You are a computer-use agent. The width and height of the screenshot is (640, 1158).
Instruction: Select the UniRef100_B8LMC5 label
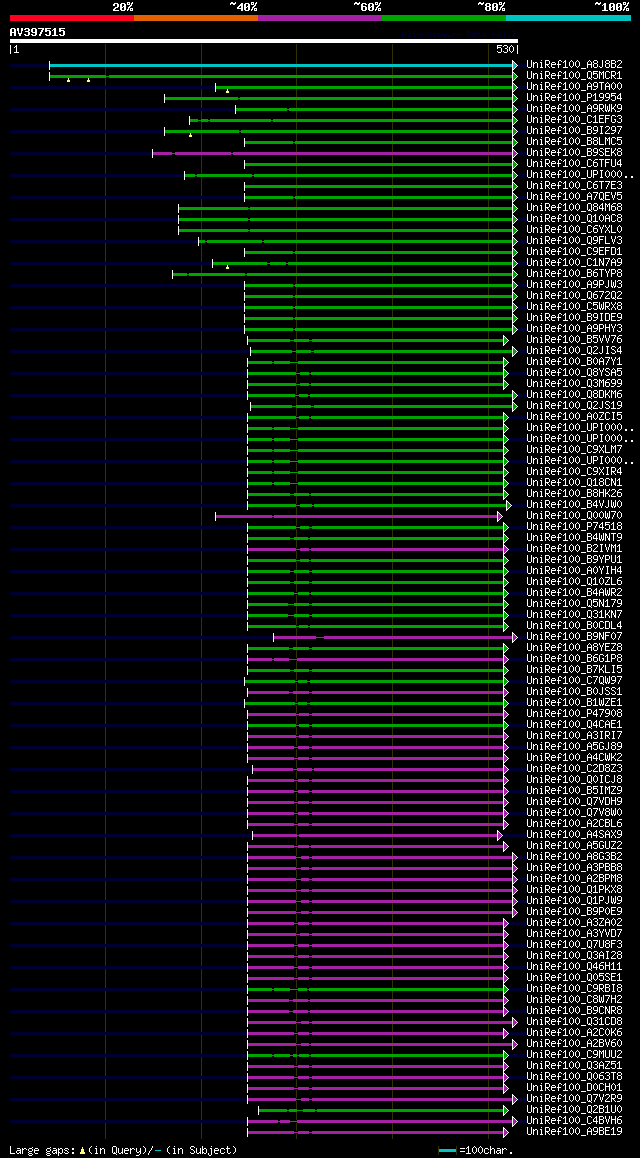tap(574, 142)
